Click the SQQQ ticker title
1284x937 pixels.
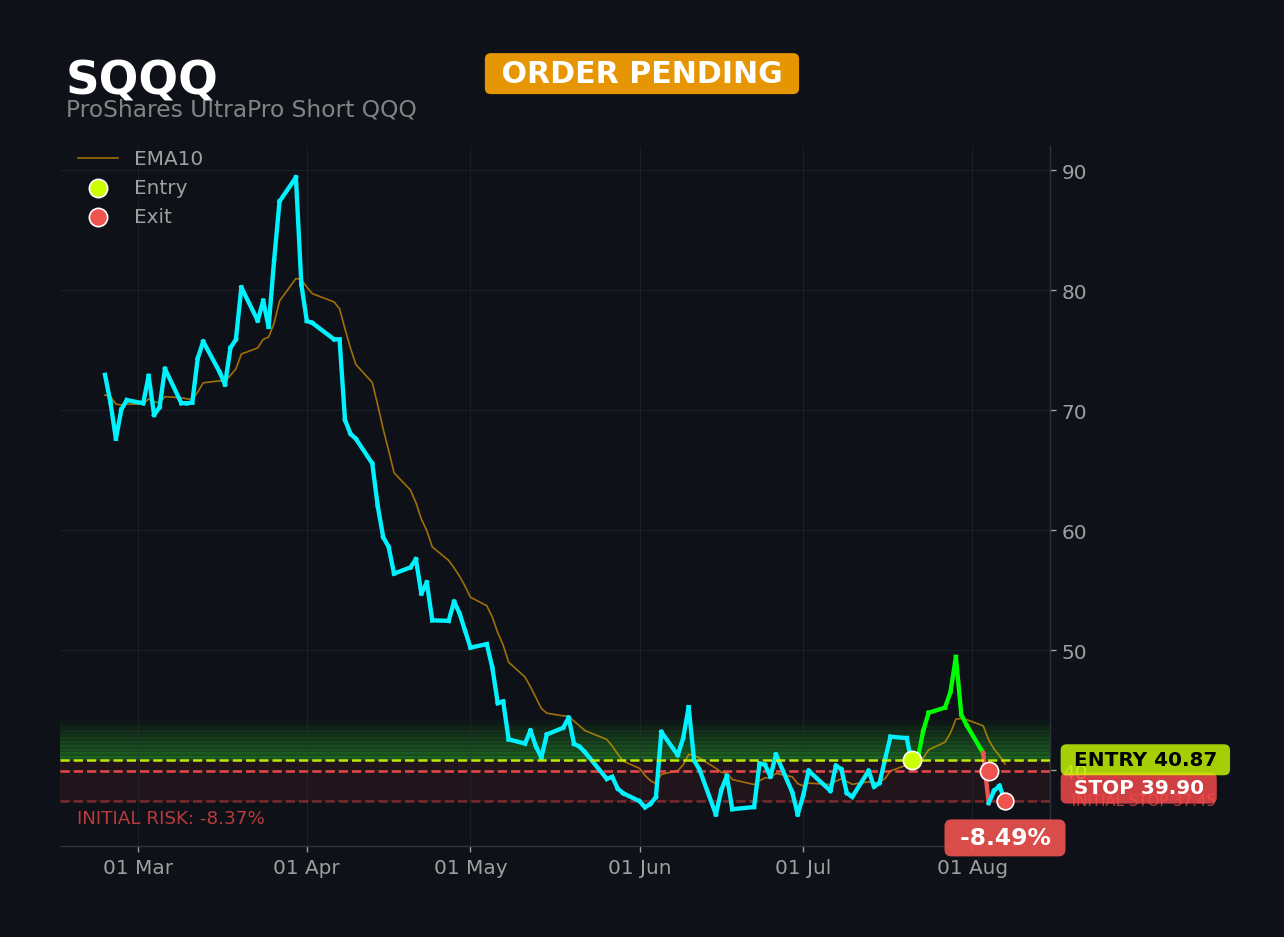tap(142, 79)
